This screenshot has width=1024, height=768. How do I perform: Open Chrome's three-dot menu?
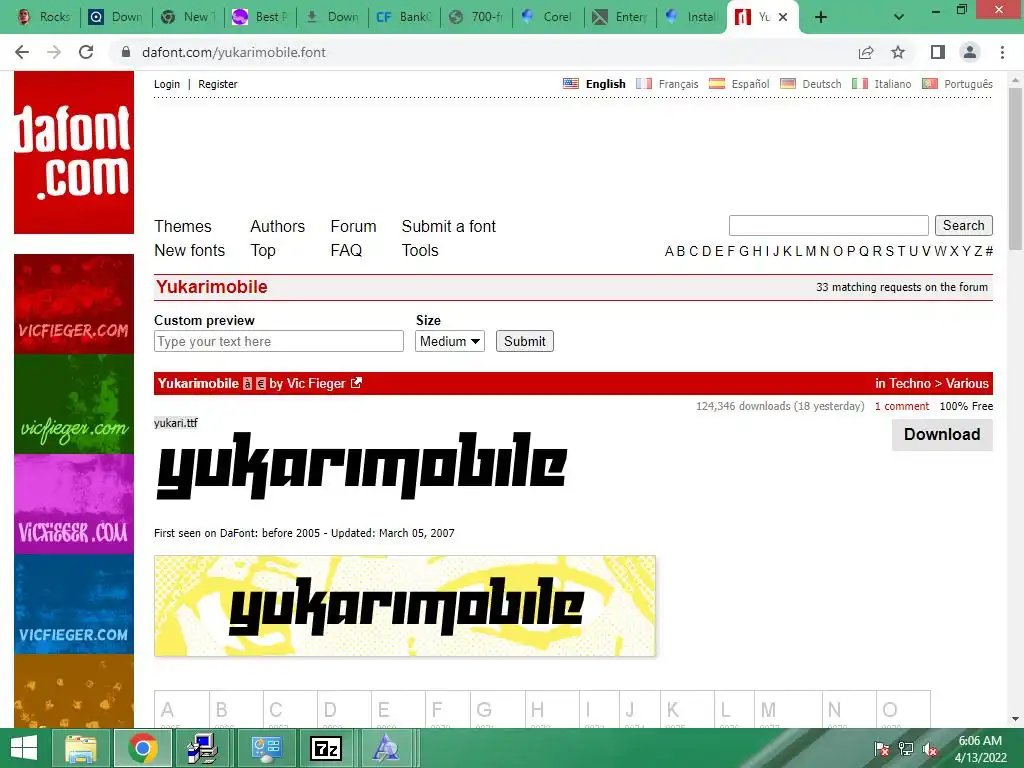click(x=1002, y=52)
